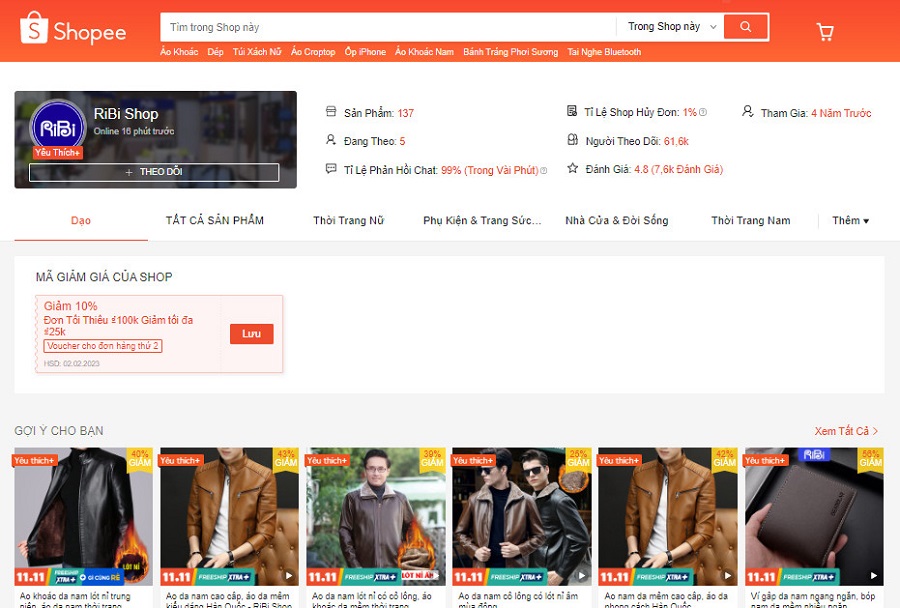The image size is (900, 608).
Task: Open the Nhà Cửa & Đời Sống tab
Action: click(x=616, y=220)
